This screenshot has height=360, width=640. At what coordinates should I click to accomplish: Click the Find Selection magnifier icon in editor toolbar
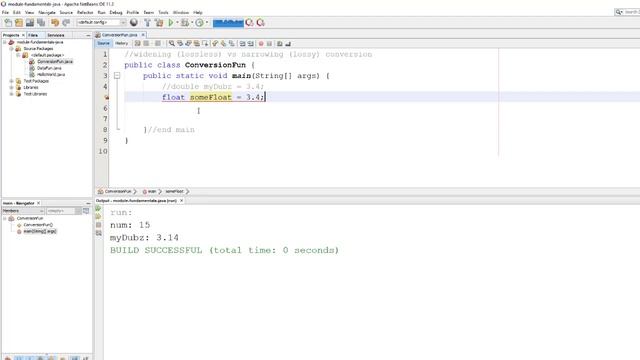tap(172, 43)
